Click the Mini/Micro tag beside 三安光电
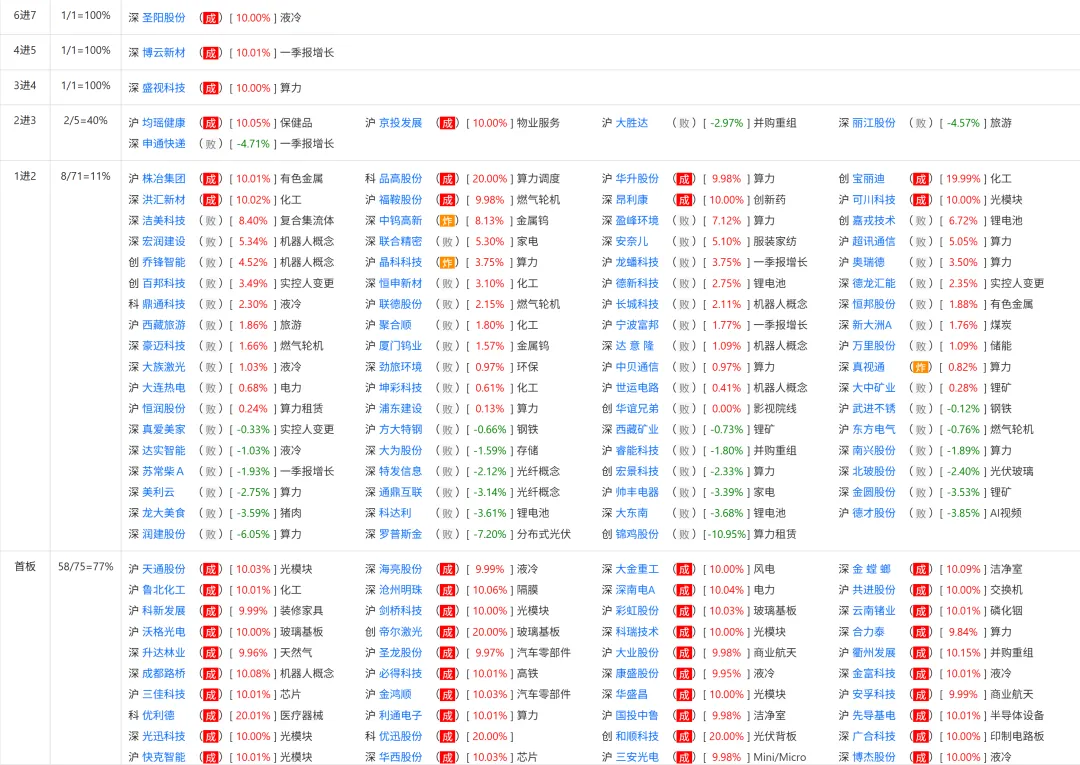Screen dimensions: 1080x765 click(x=780, y=757)
